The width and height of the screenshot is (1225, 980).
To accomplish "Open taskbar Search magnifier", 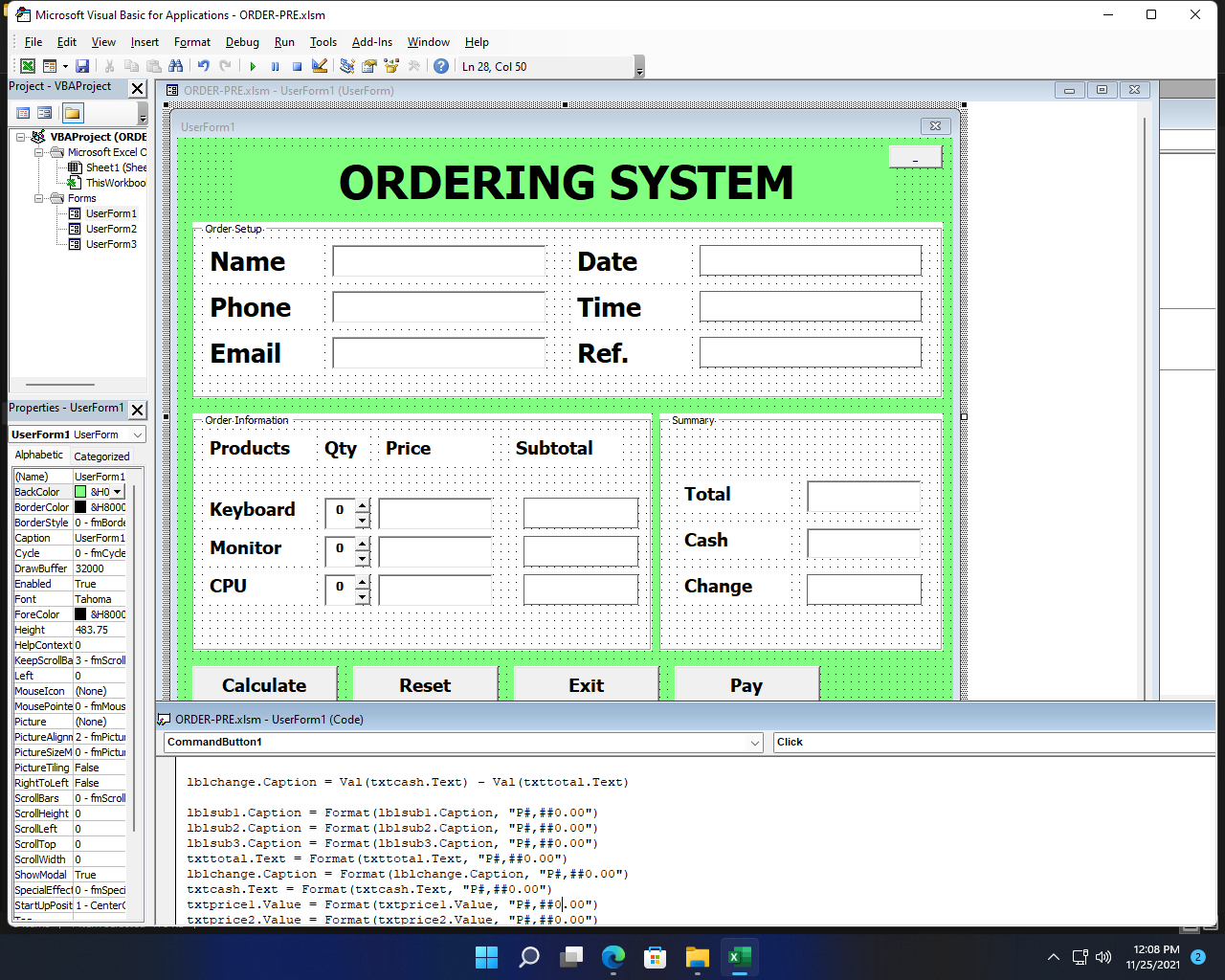I will pyautogui.click(x=528, y=956).
